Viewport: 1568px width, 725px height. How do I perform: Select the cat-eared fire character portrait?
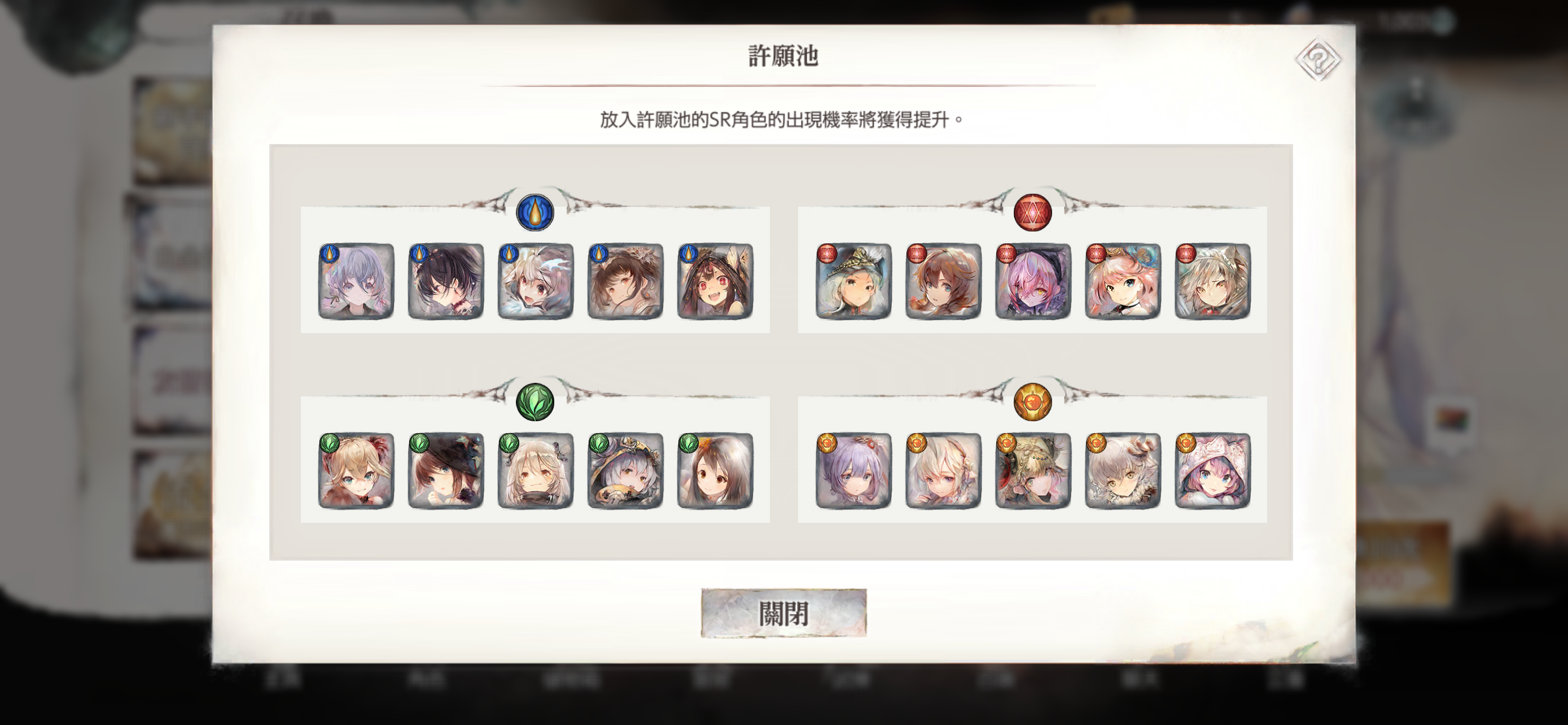[1212, 282]
